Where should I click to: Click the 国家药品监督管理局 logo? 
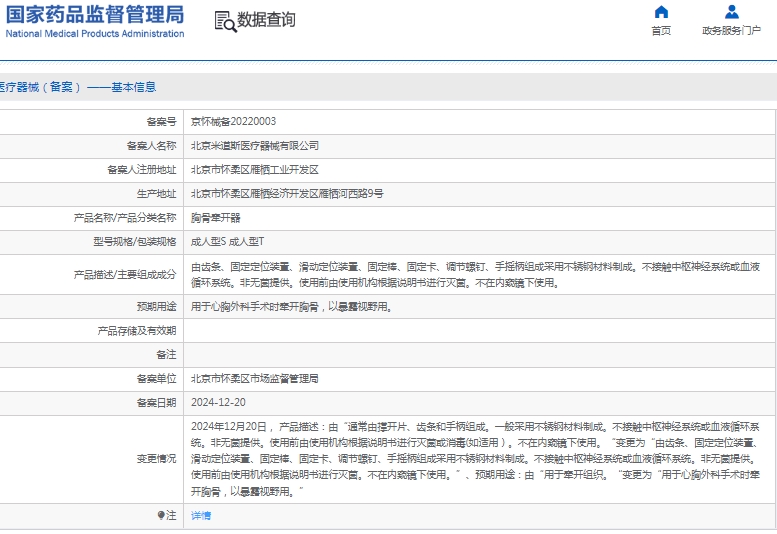coord(95,14)
